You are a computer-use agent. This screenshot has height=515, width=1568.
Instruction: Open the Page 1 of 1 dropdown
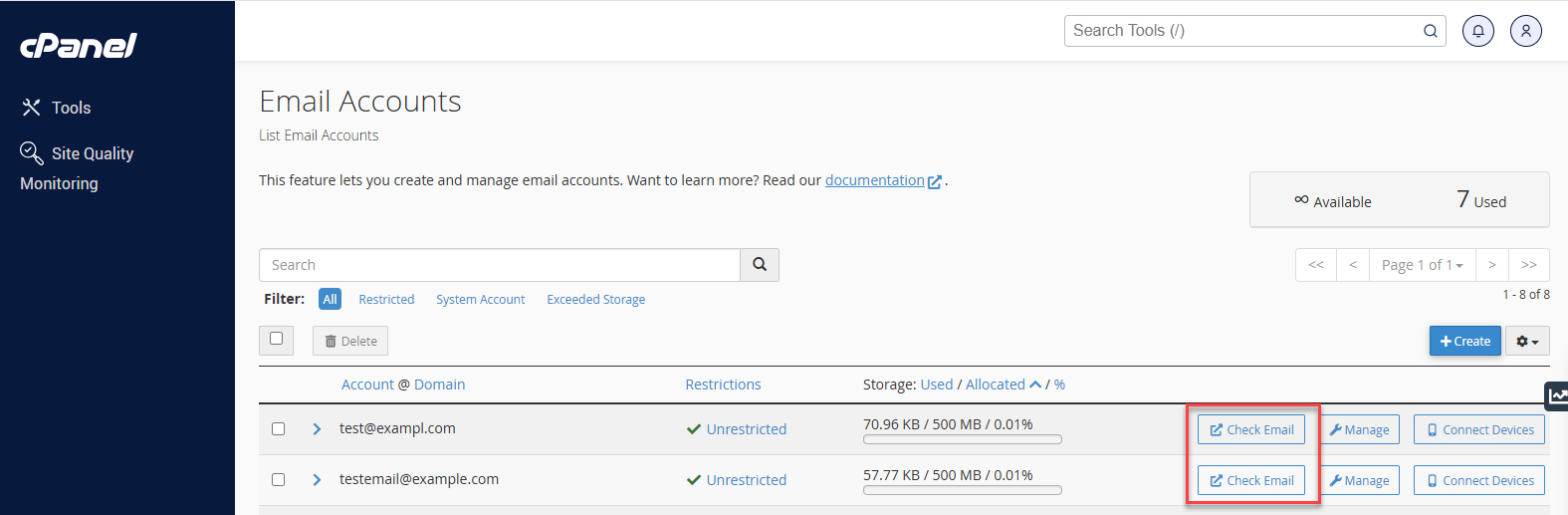tap(1422, 265)
